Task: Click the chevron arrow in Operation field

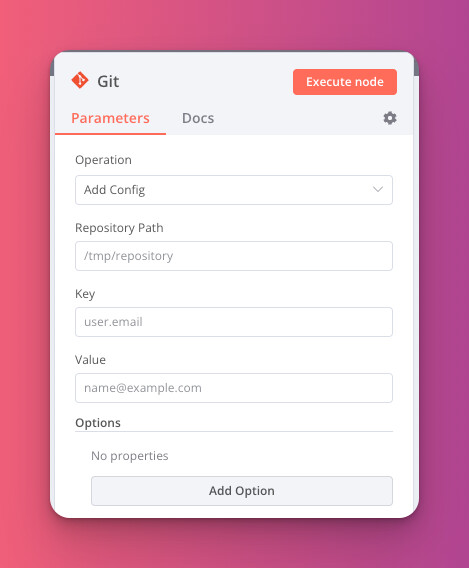Action: [378, 189]
